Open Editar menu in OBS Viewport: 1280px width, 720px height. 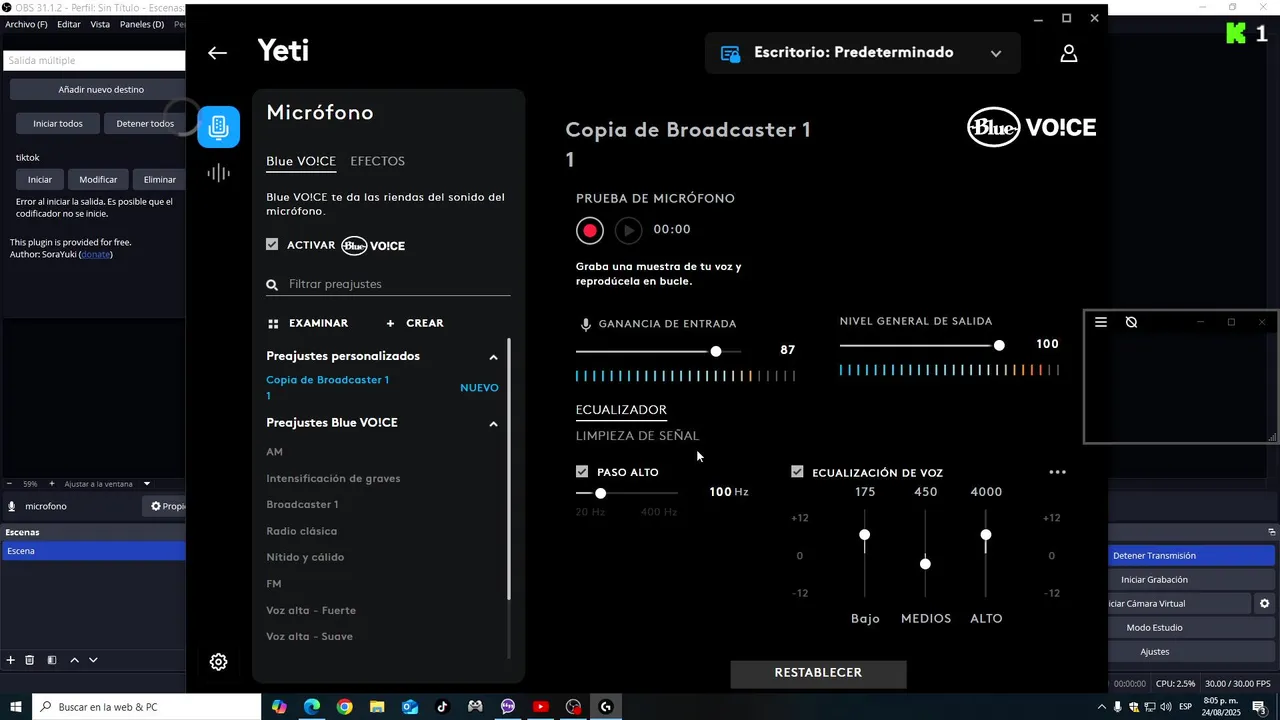69,24
